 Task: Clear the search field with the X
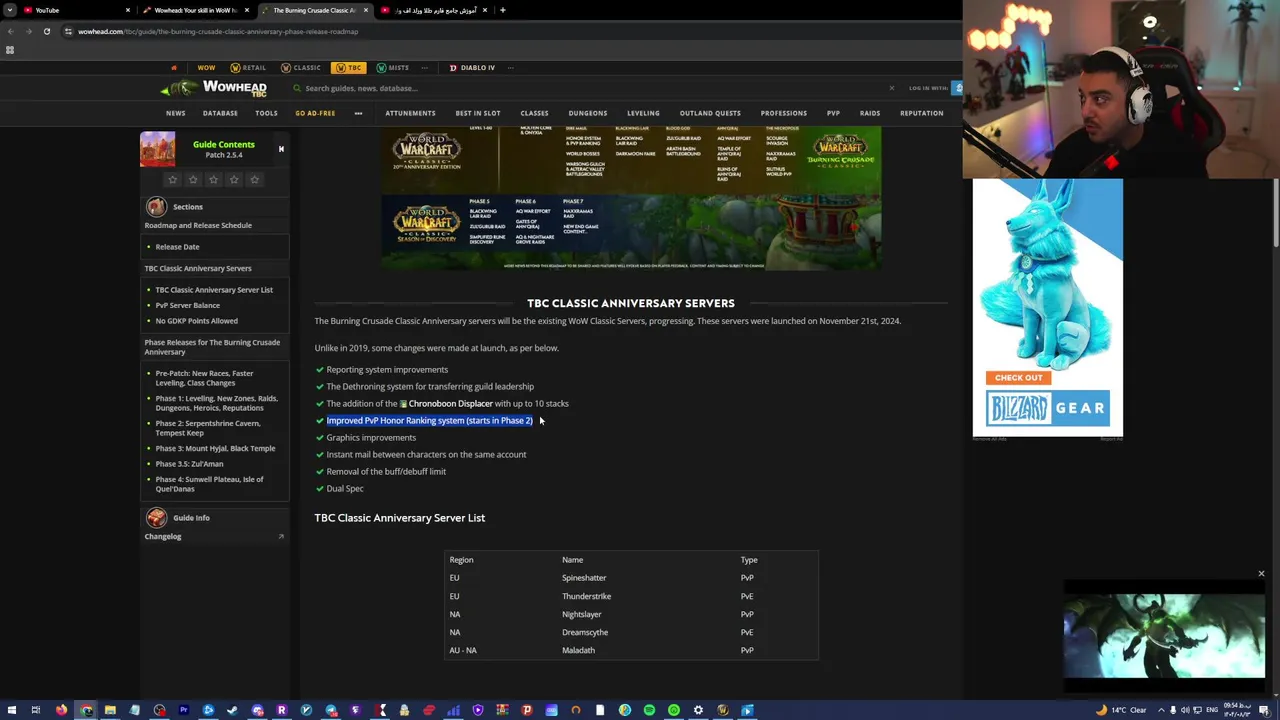[x=891, y=88]
